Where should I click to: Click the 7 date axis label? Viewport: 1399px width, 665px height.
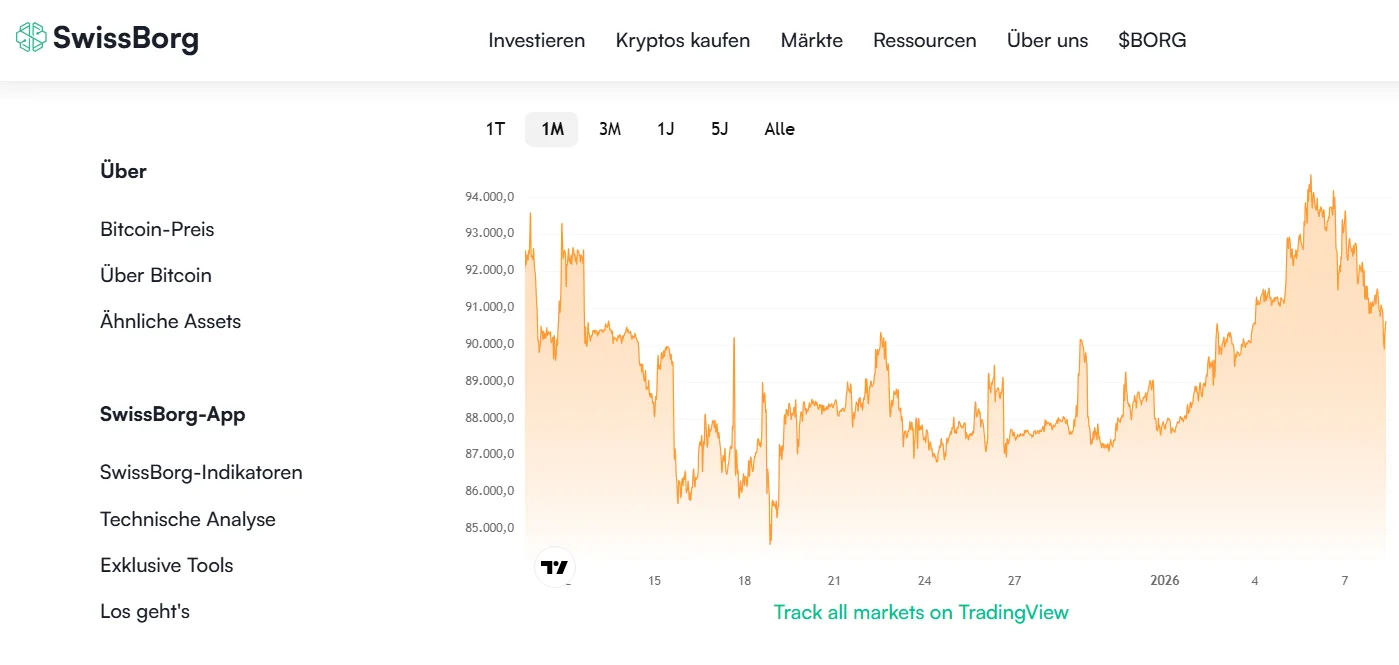1345,581
